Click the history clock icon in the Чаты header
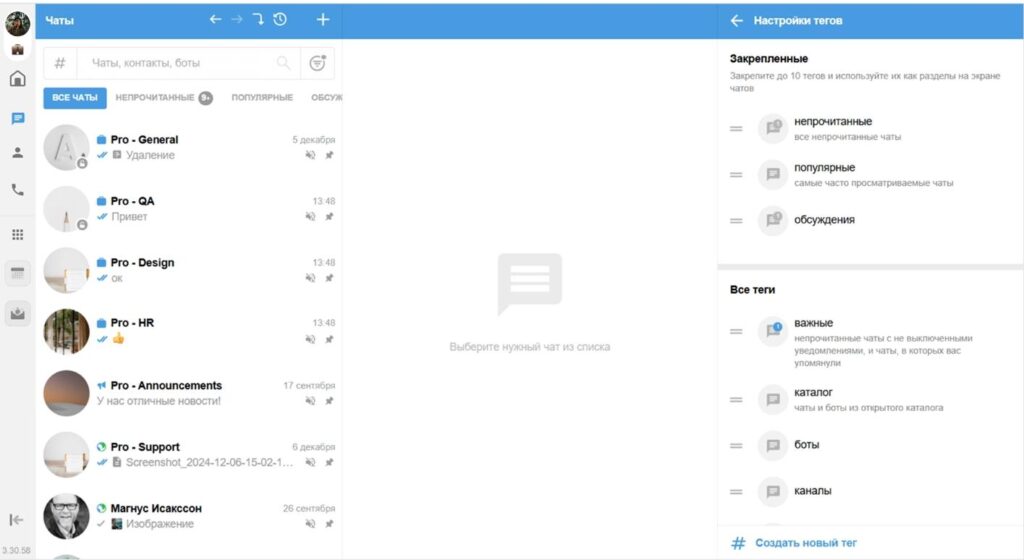 click(x=280, y=19)
